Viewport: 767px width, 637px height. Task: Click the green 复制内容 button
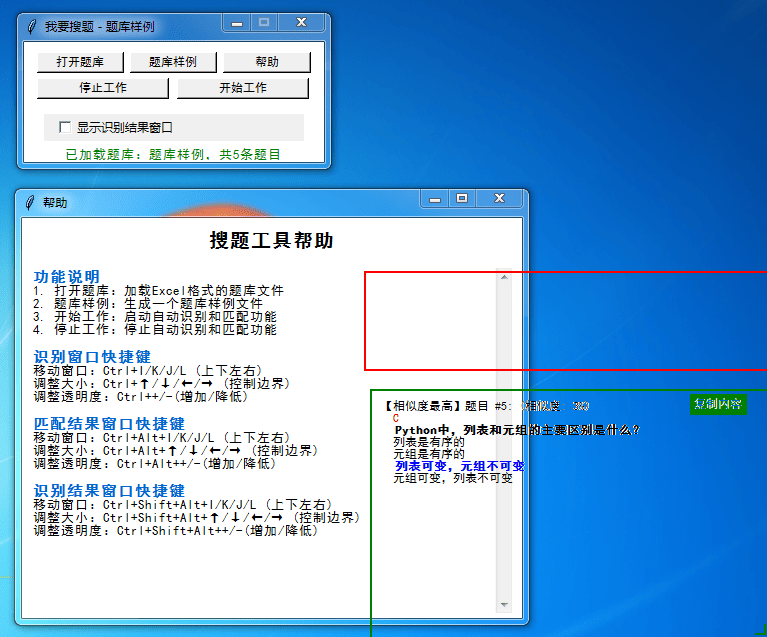point(718,404)
